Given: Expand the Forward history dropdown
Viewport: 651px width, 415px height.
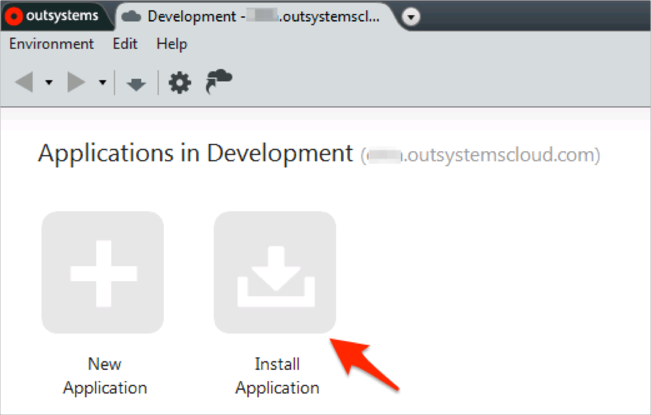Looking at the screenshot, I should pos(102,83).
